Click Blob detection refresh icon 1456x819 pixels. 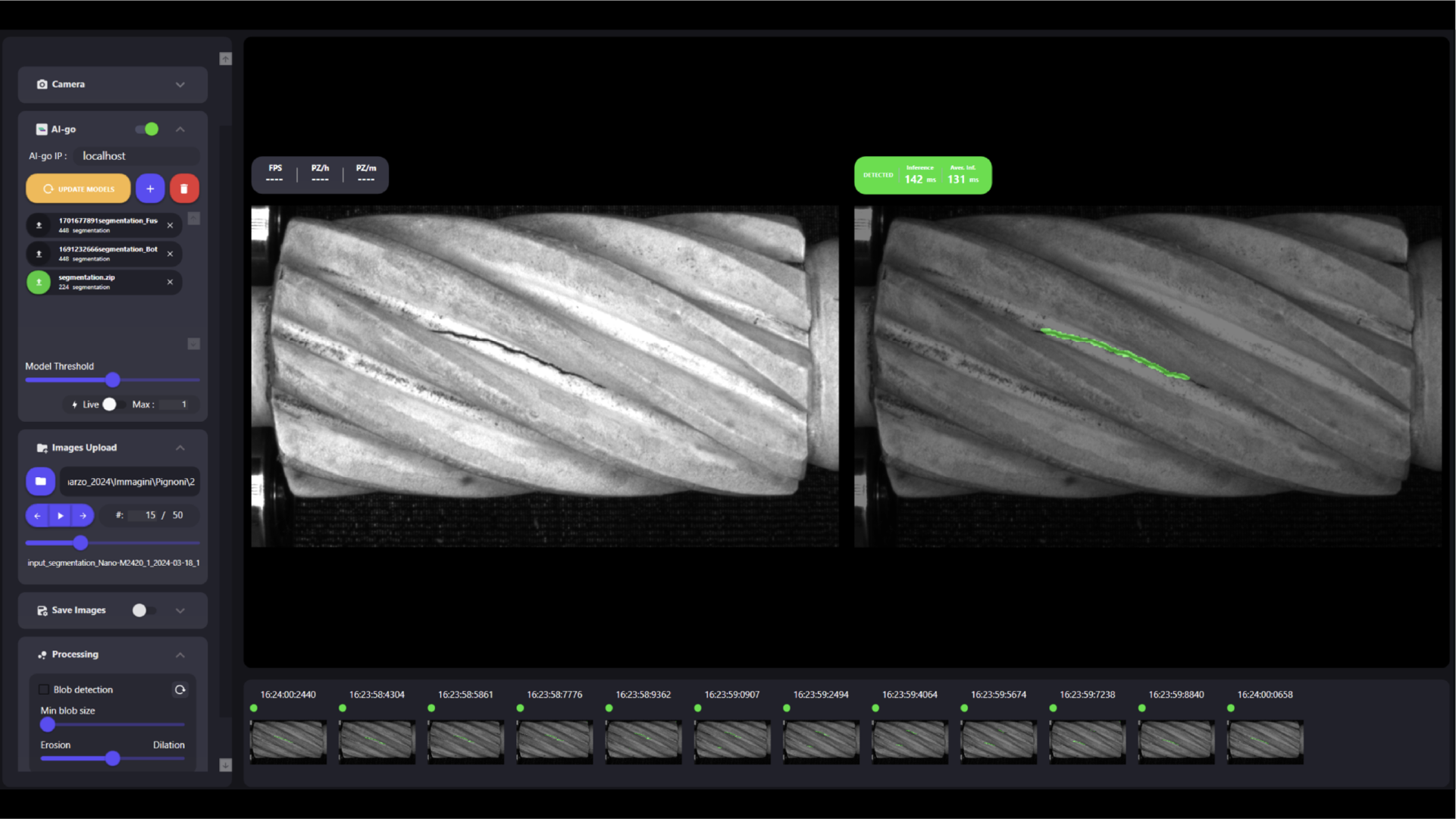180,689
